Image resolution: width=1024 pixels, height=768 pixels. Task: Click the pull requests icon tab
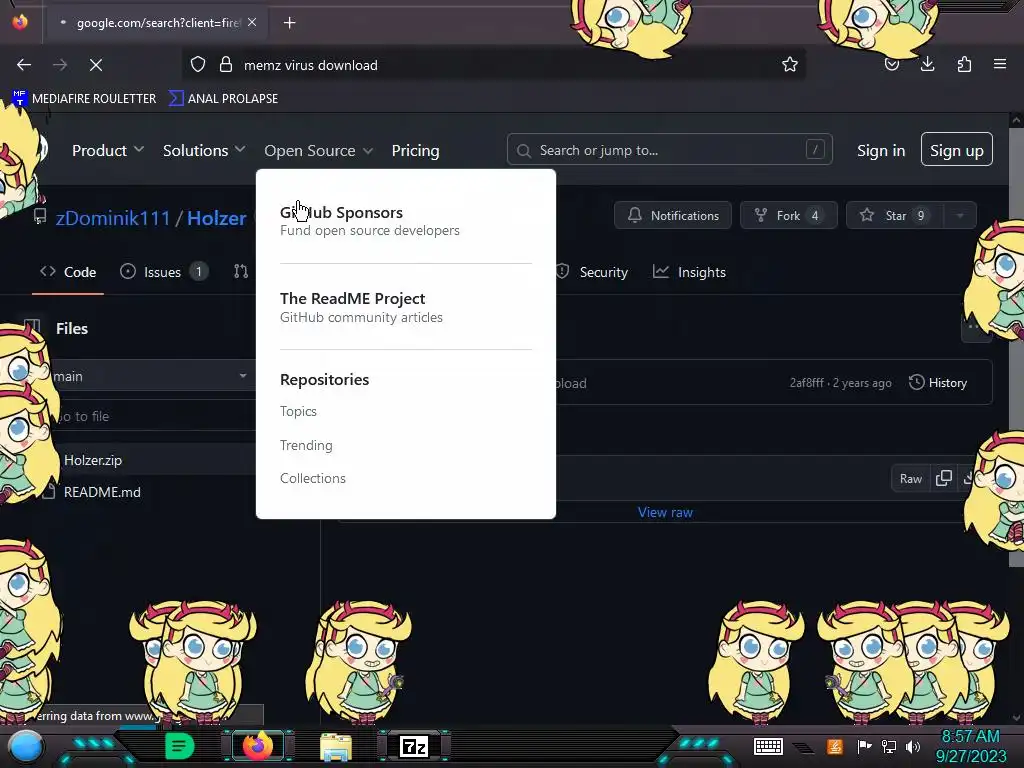(x=241, y=272)
